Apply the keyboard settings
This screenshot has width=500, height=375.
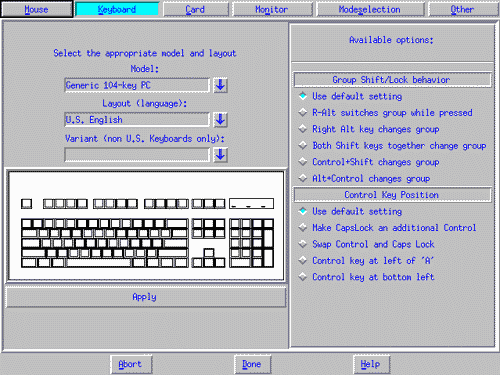146,297
